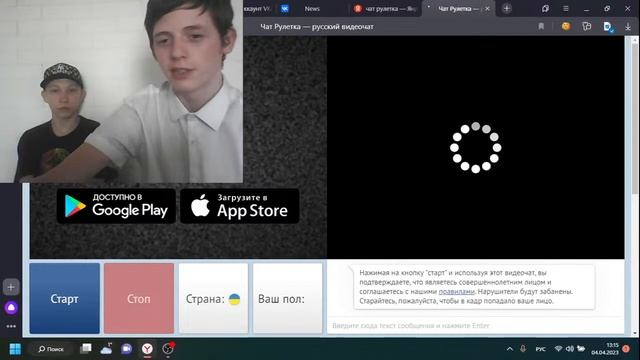The height and width of the screenshot is (360, 640).
Task: Open the weather widget taskbar icon
Action: point(107,349)
